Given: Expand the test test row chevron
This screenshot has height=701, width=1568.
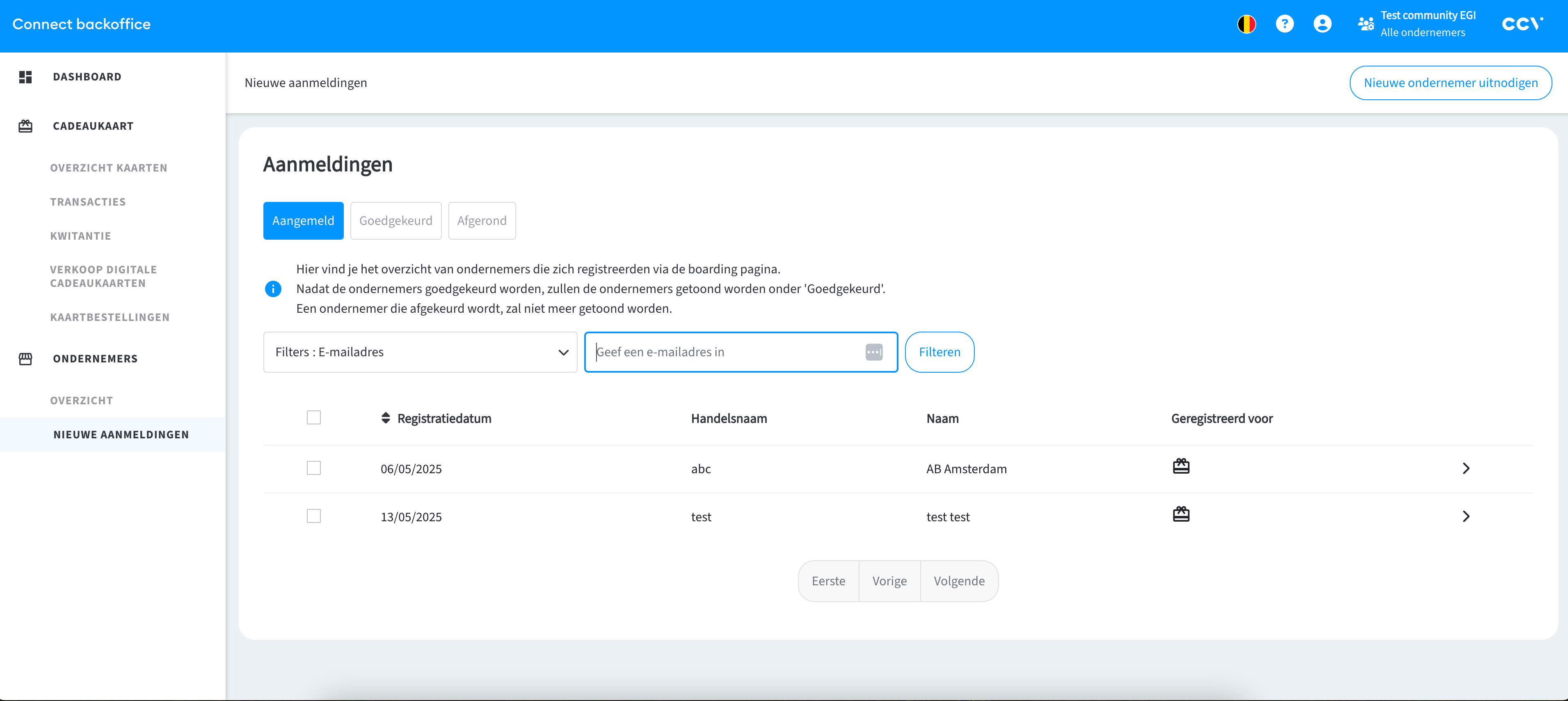Looking at the screenshot, I should pyautogui.click(x=1466, y=516).
